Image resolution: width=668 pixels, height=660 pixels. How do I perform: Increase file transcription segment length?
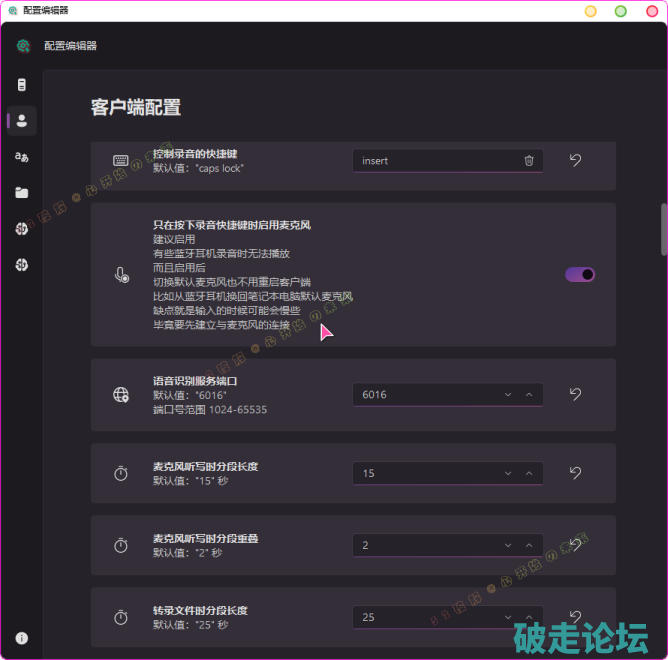pos(529,617)
